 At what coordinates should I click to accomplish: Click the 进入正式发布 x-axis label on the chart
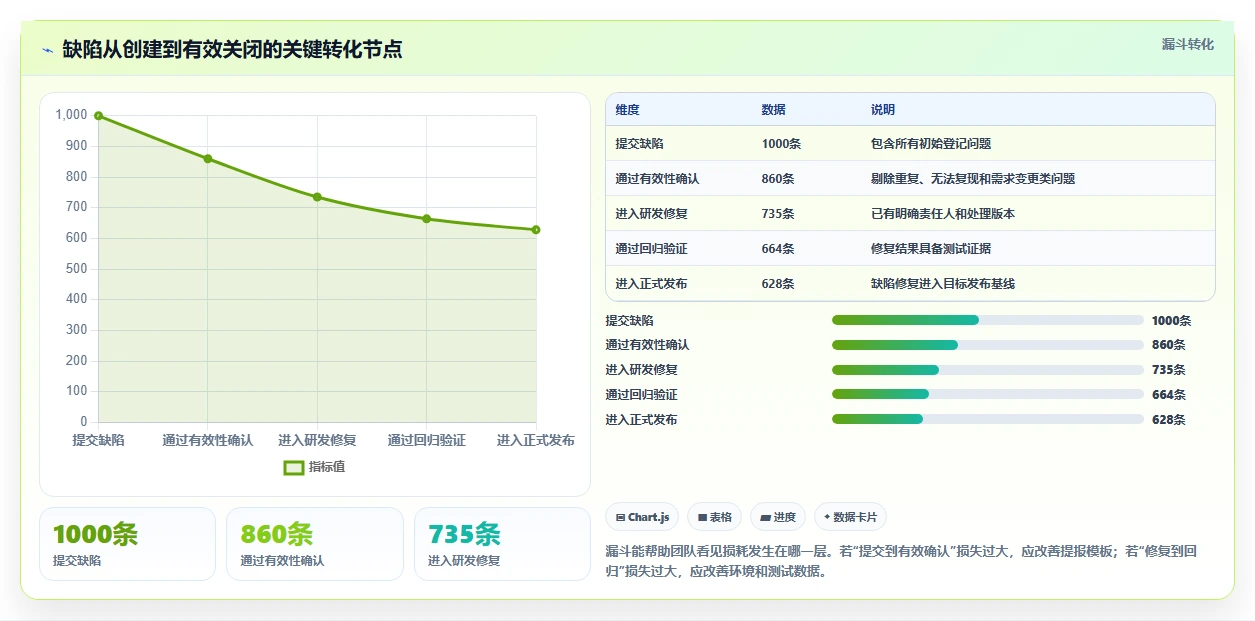click(x=536, y=440)
